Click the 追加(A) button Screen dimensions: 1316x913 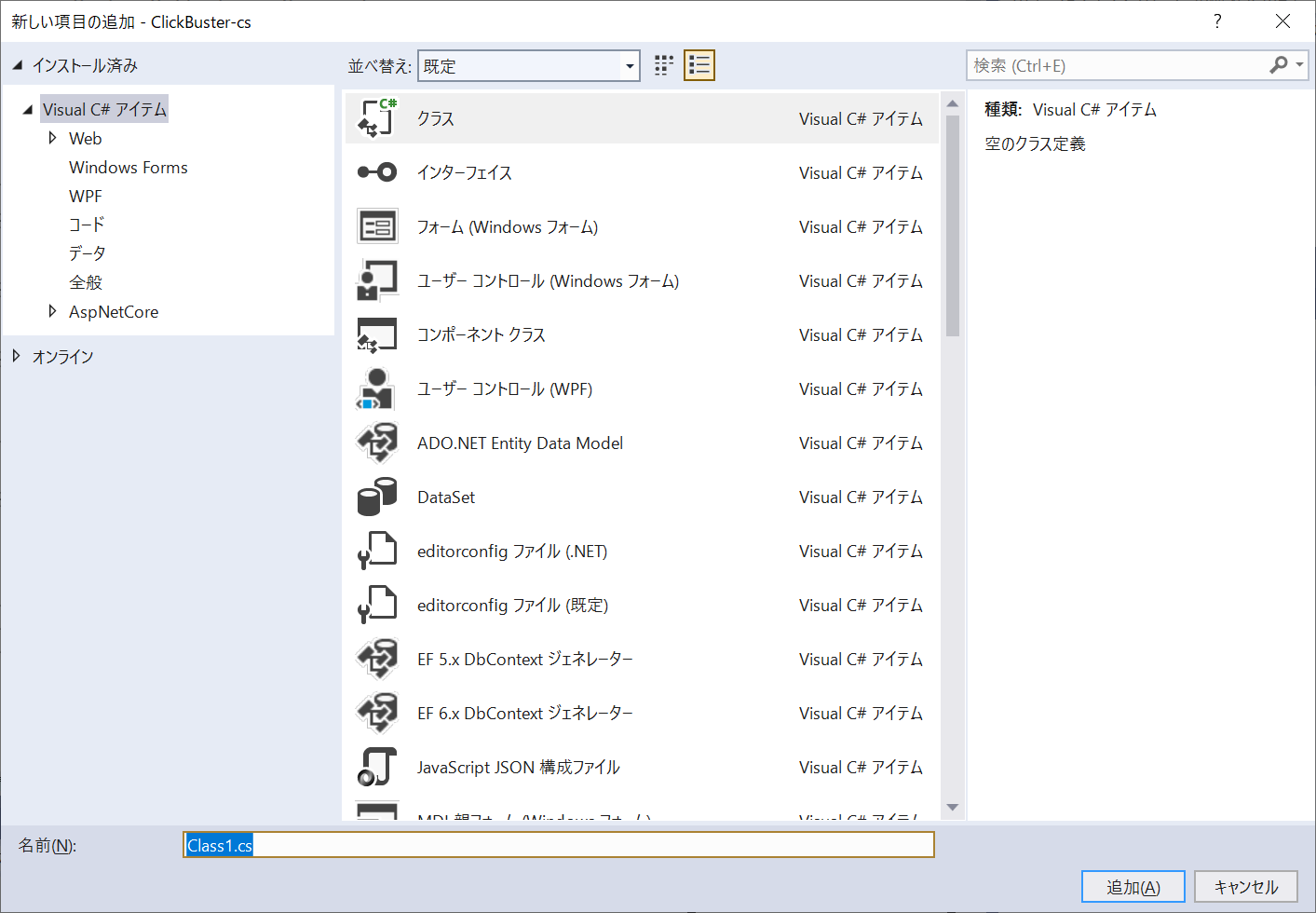[1133, 887]
